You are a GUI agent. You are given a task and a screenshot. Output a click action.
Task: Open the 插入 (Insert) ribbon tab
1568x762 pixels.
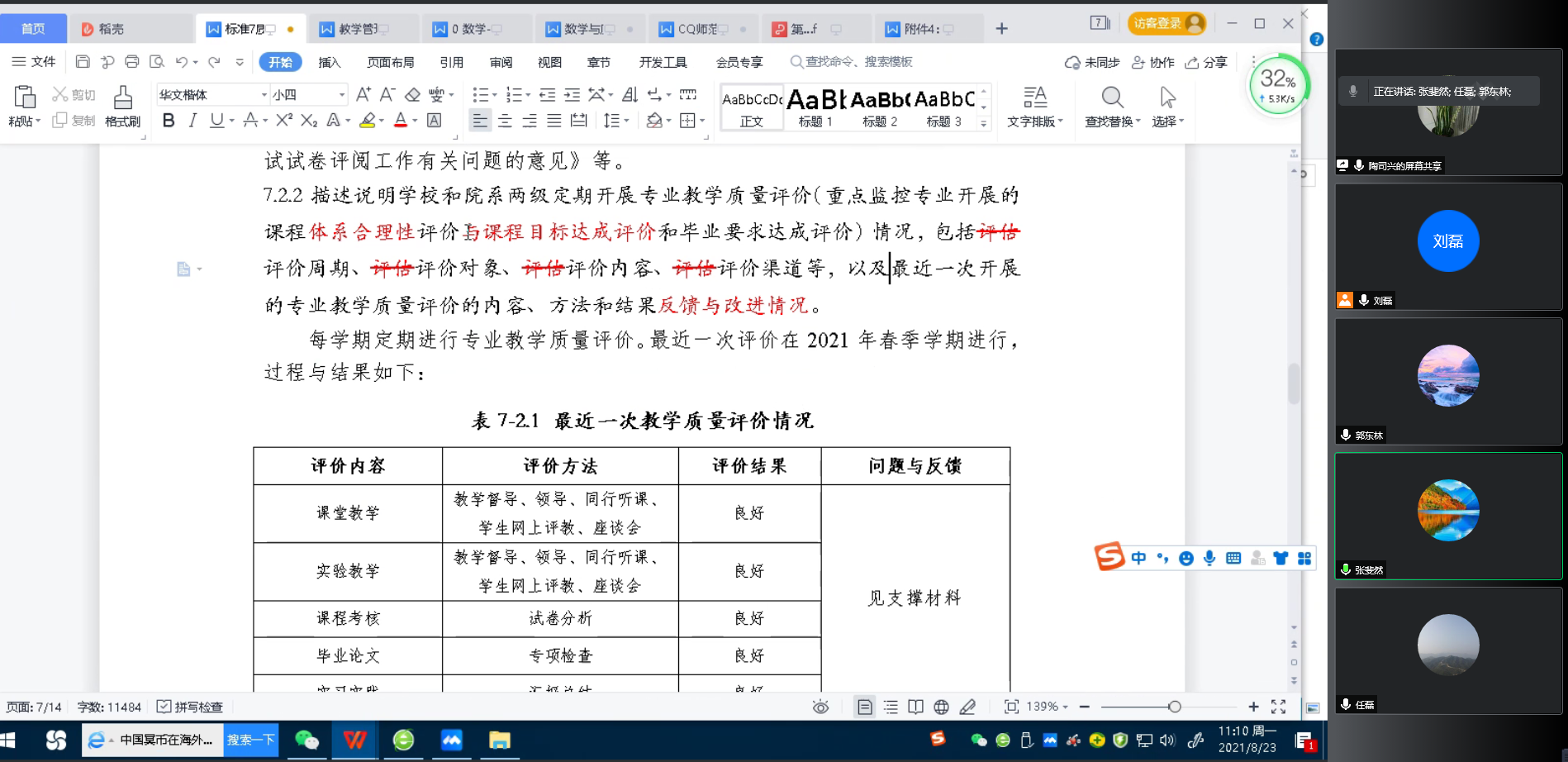329,62
